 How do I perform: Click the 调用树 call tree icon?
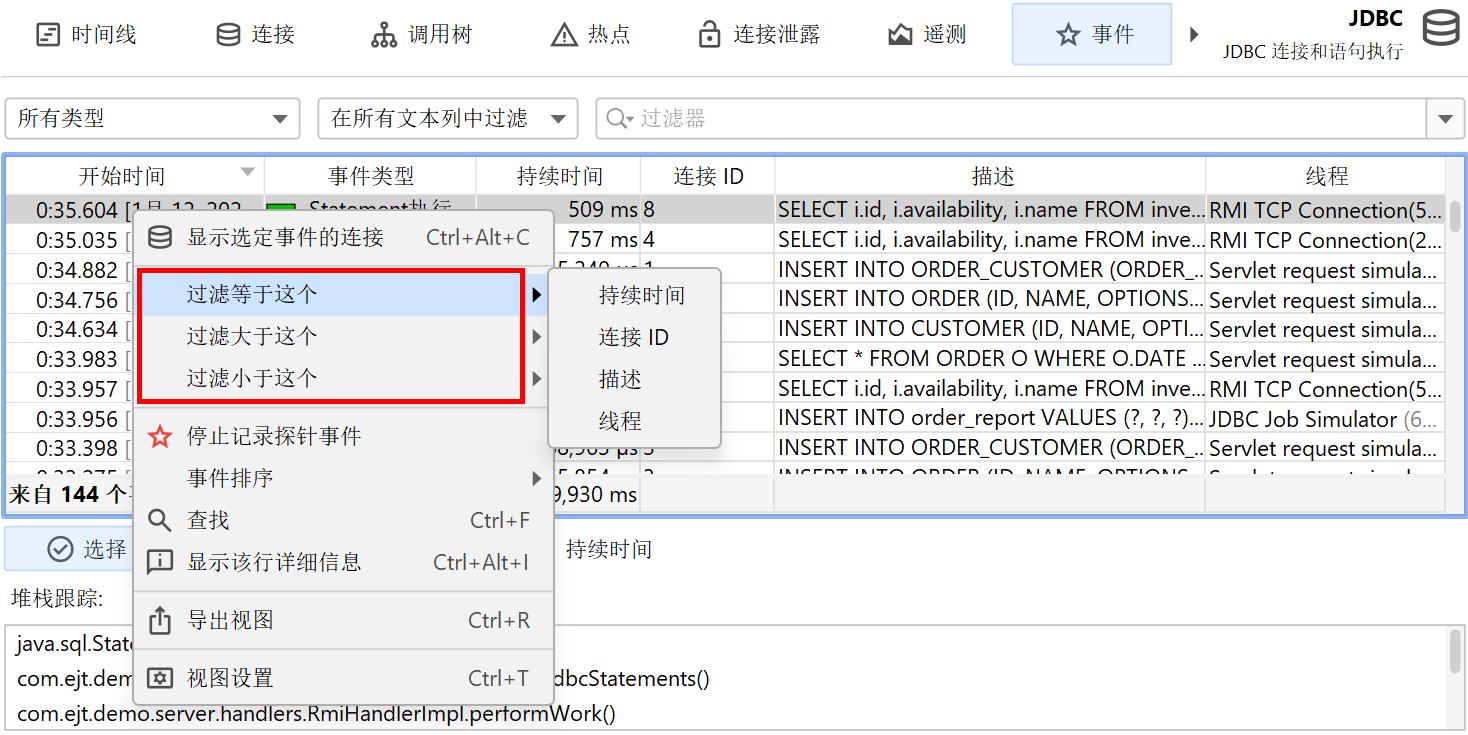(x=384, y=35)
